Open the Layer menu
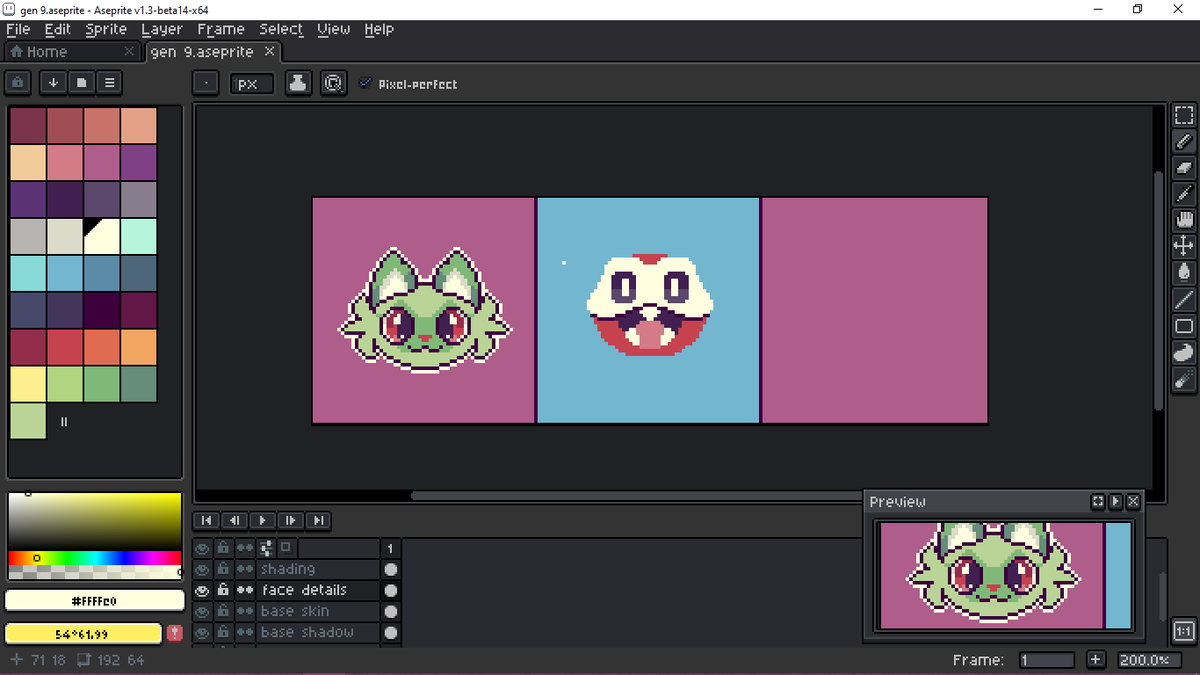 tap(162, 29)
